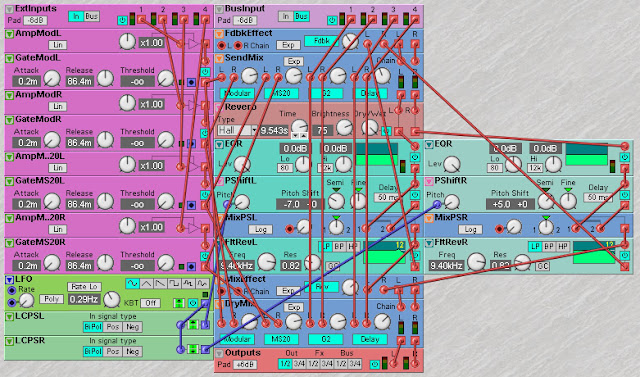The image size is (640, 377).
Task: Click the GateModL blue gate output connector
Action: coord(191,82)
